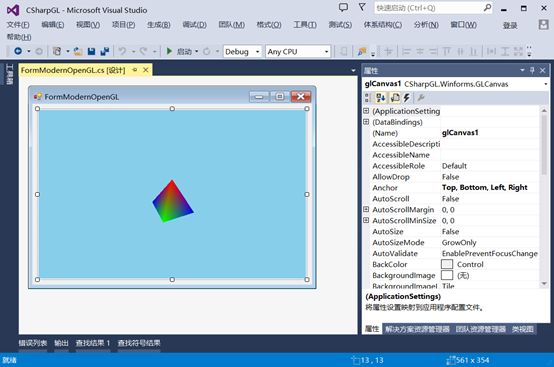Viewport: 554px width, 367px height.
Task: Click the notifications filter funnel icon
Action: 362,7
